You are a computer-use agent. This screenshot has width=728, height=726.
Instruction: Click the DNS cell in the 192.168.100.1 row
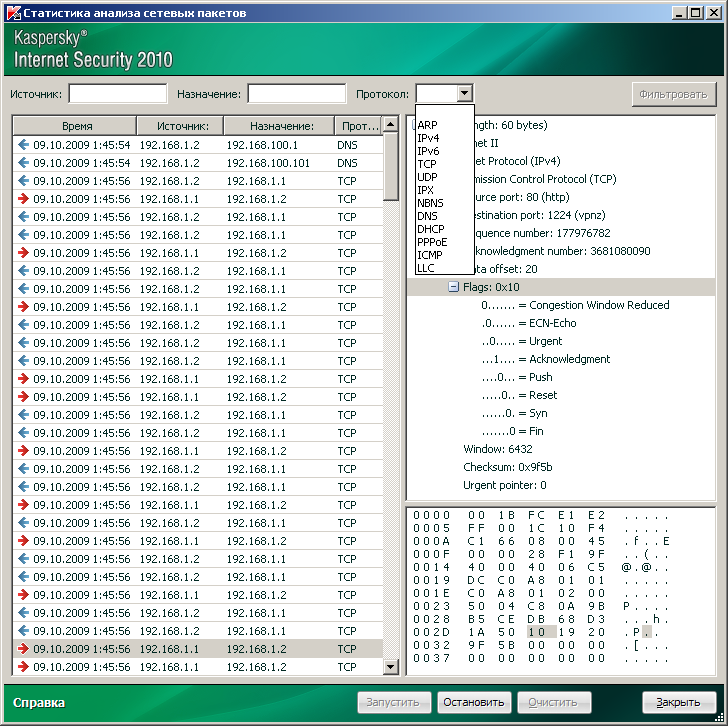coord(347,145)
